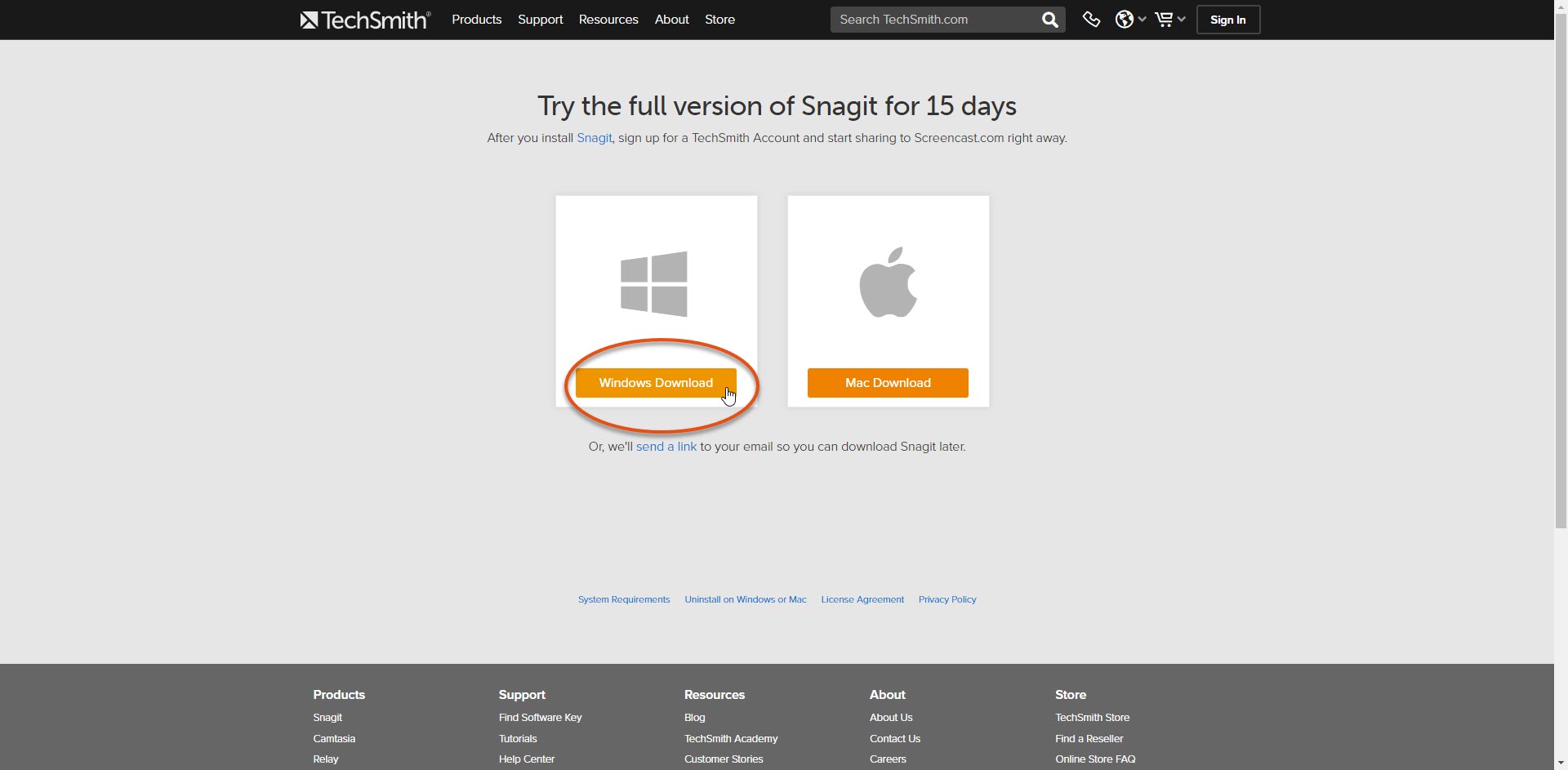
Task: Open the footer Help Center link
Action: tap(527, 759)
